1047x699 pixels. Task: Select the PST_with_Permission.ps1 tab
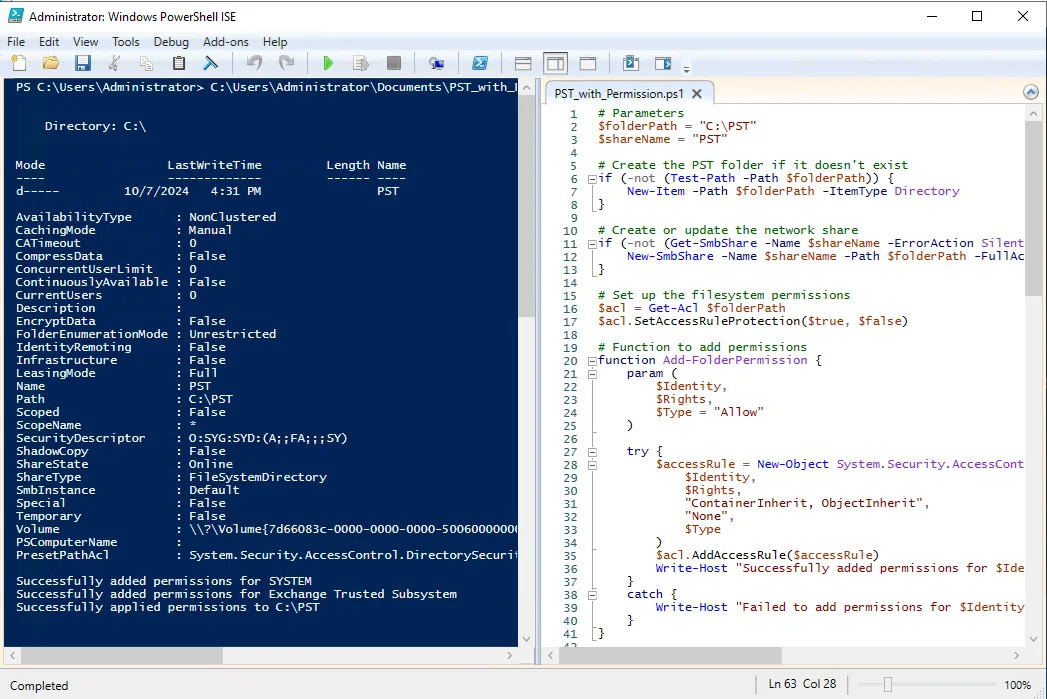tap(618, 93)
